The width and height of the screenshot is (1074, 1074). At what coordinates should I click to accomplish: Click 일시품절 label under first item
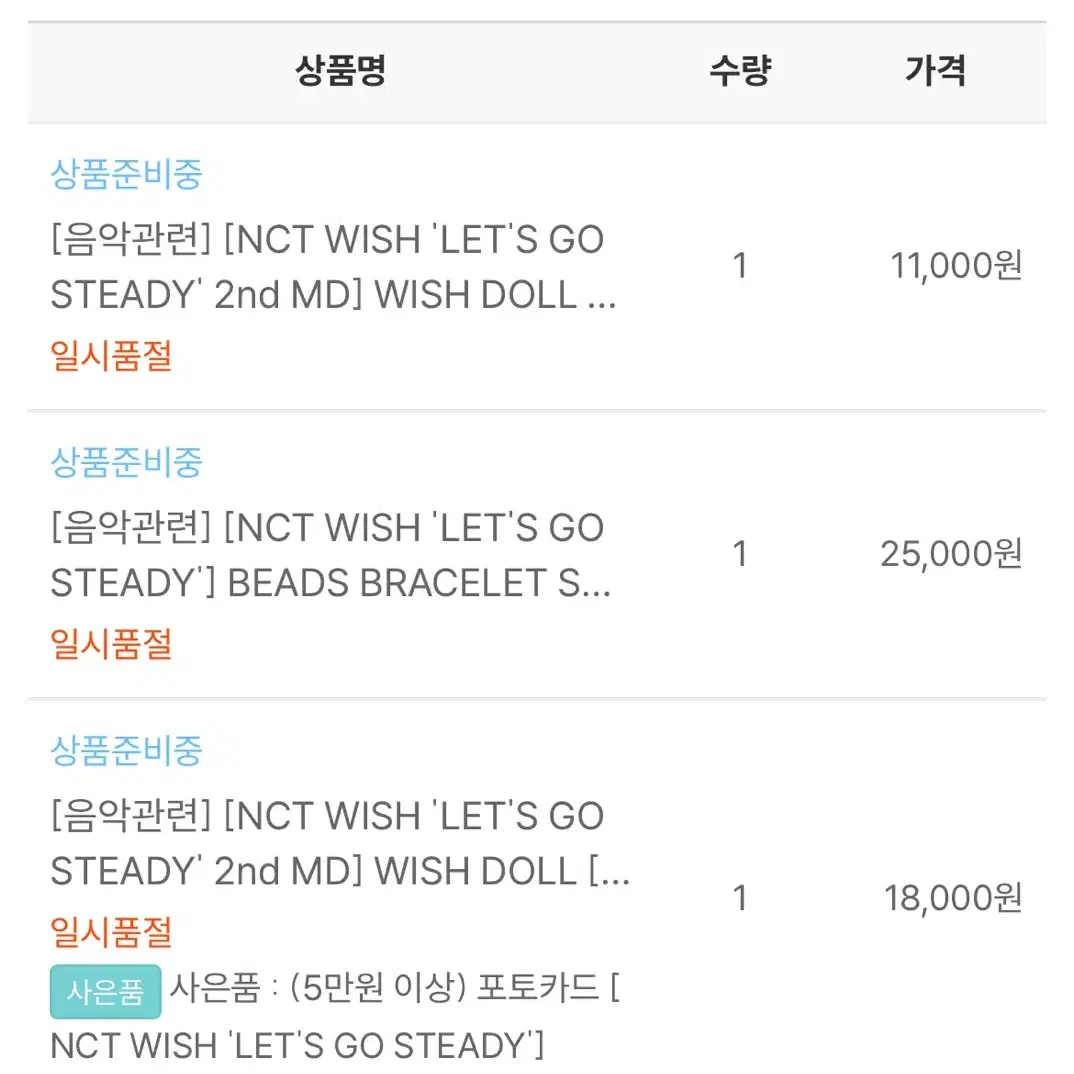click(111, 356)
